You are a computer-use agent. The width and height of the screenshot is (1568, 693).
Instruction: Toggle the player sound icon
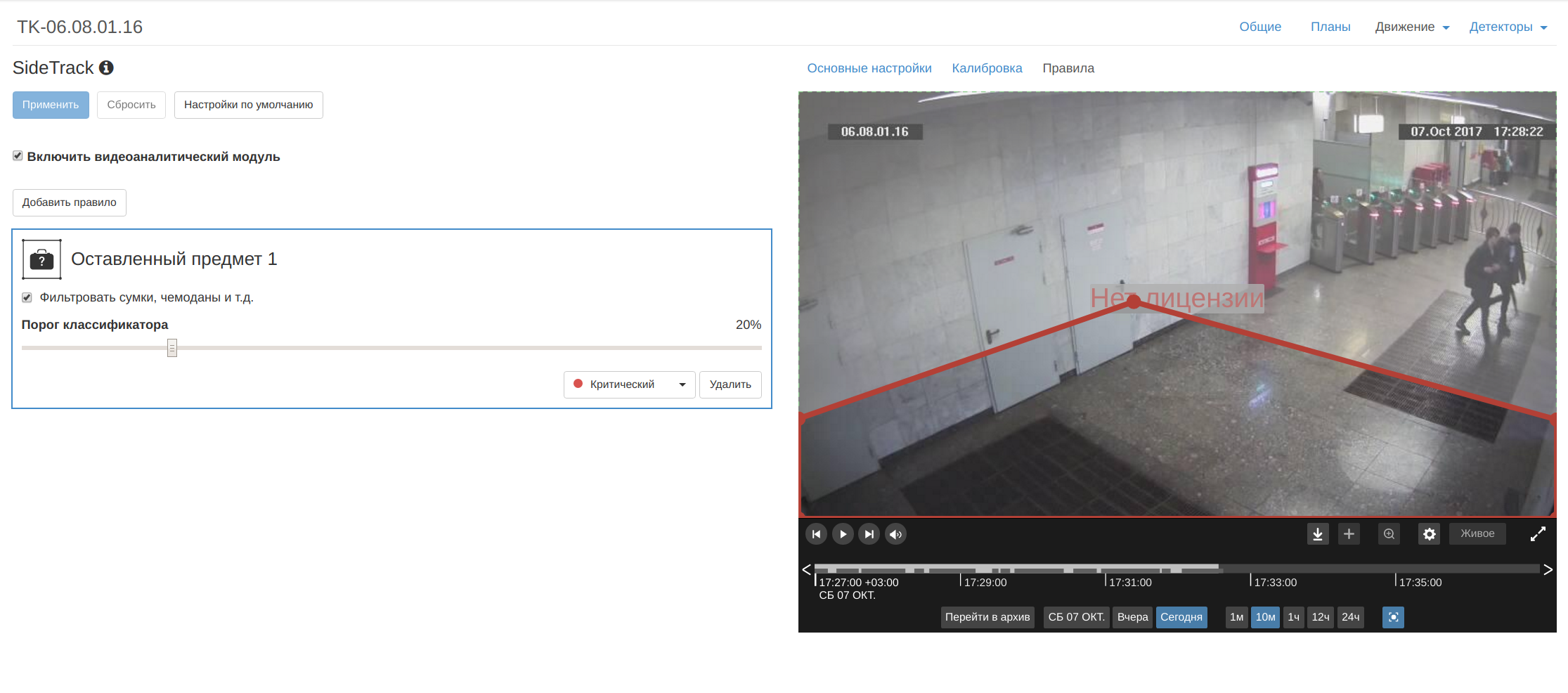click(x=895, y=534)
